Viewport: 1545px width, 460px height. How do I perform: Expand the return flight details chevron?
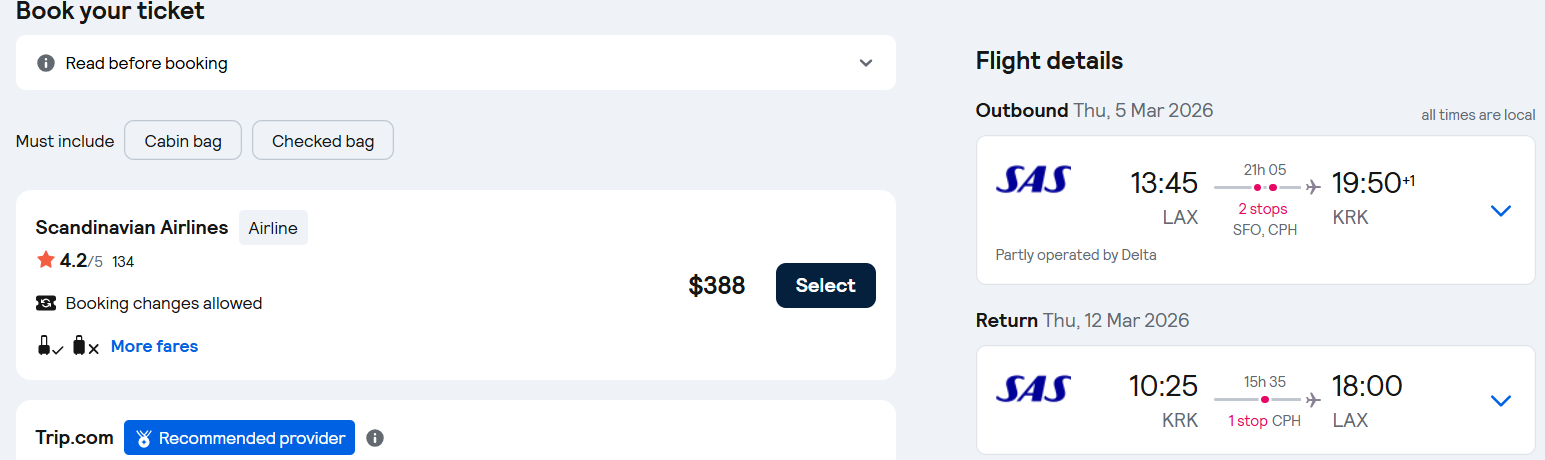[x=1500, y=401]
